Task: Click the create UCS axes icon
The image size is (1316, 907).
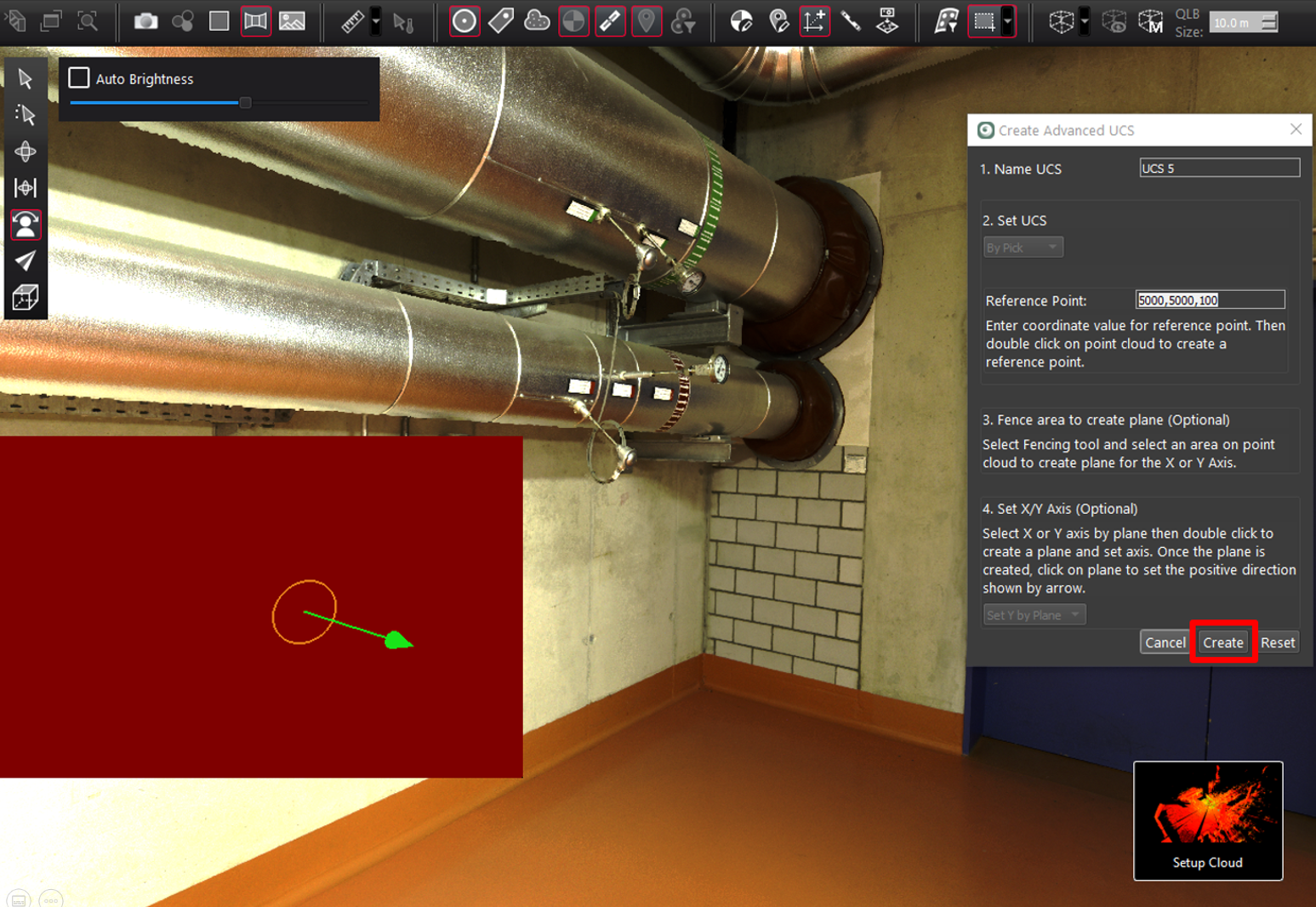Action: pos(814,21)
